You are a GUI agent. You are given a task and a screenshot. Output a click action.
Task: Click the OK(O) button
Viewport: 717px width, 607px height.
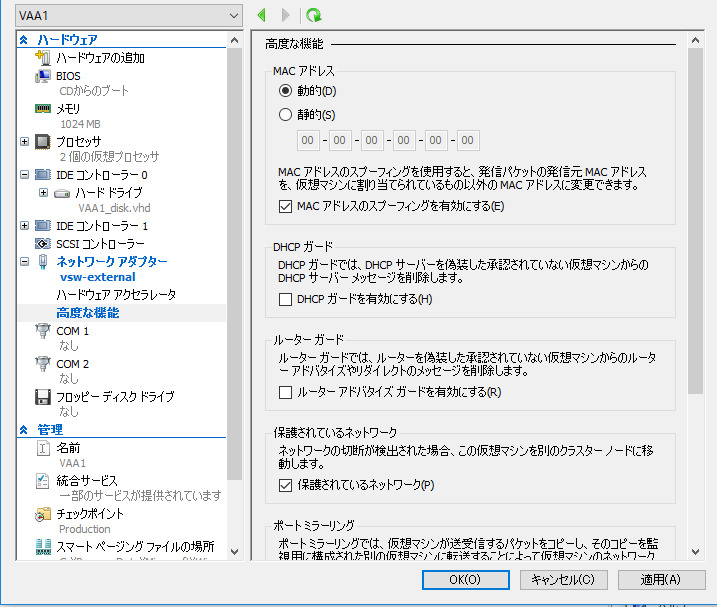[x=465, y=579]
